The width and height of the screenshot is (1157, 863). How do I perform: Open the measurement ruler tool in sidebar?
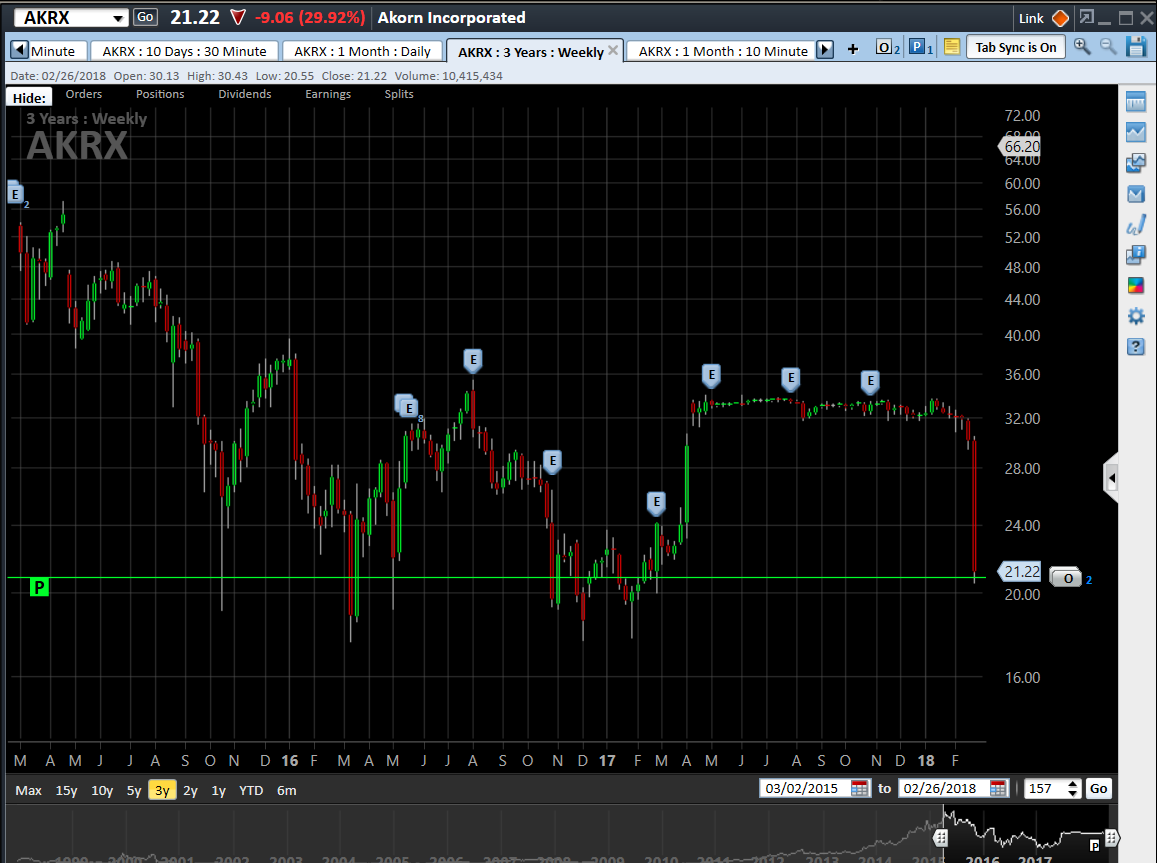coord(1136,102)
